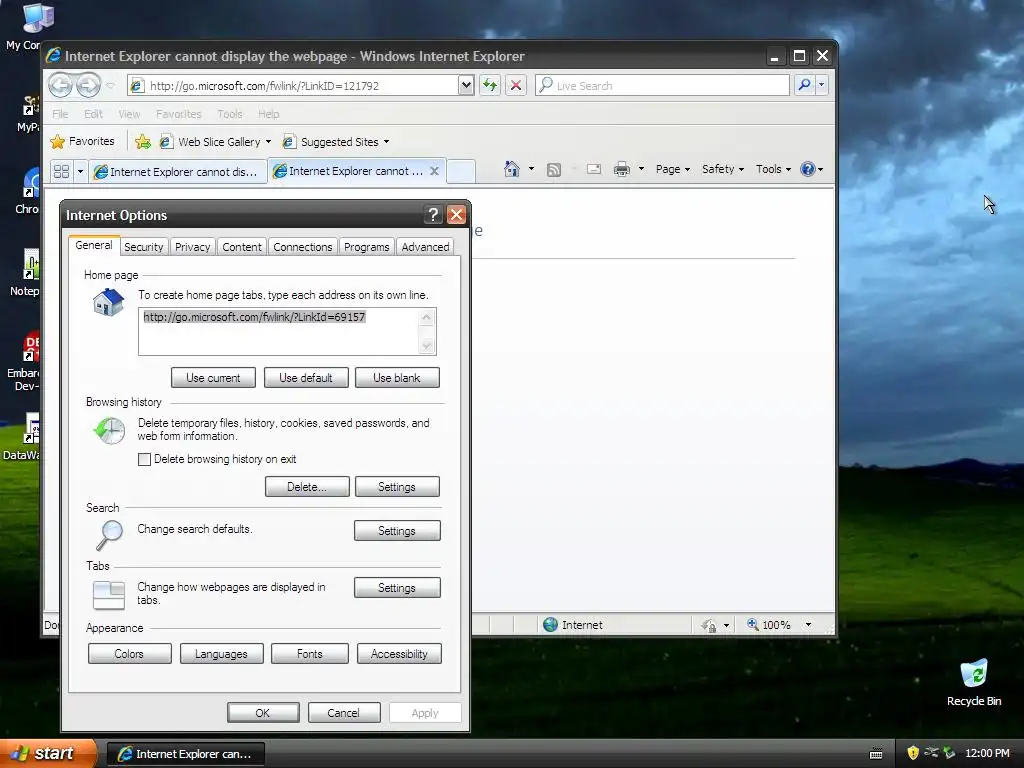The width and height of the screenshot is (1024, 768).
Task: Open Colors appearance button
Action: tap(129, 654)
